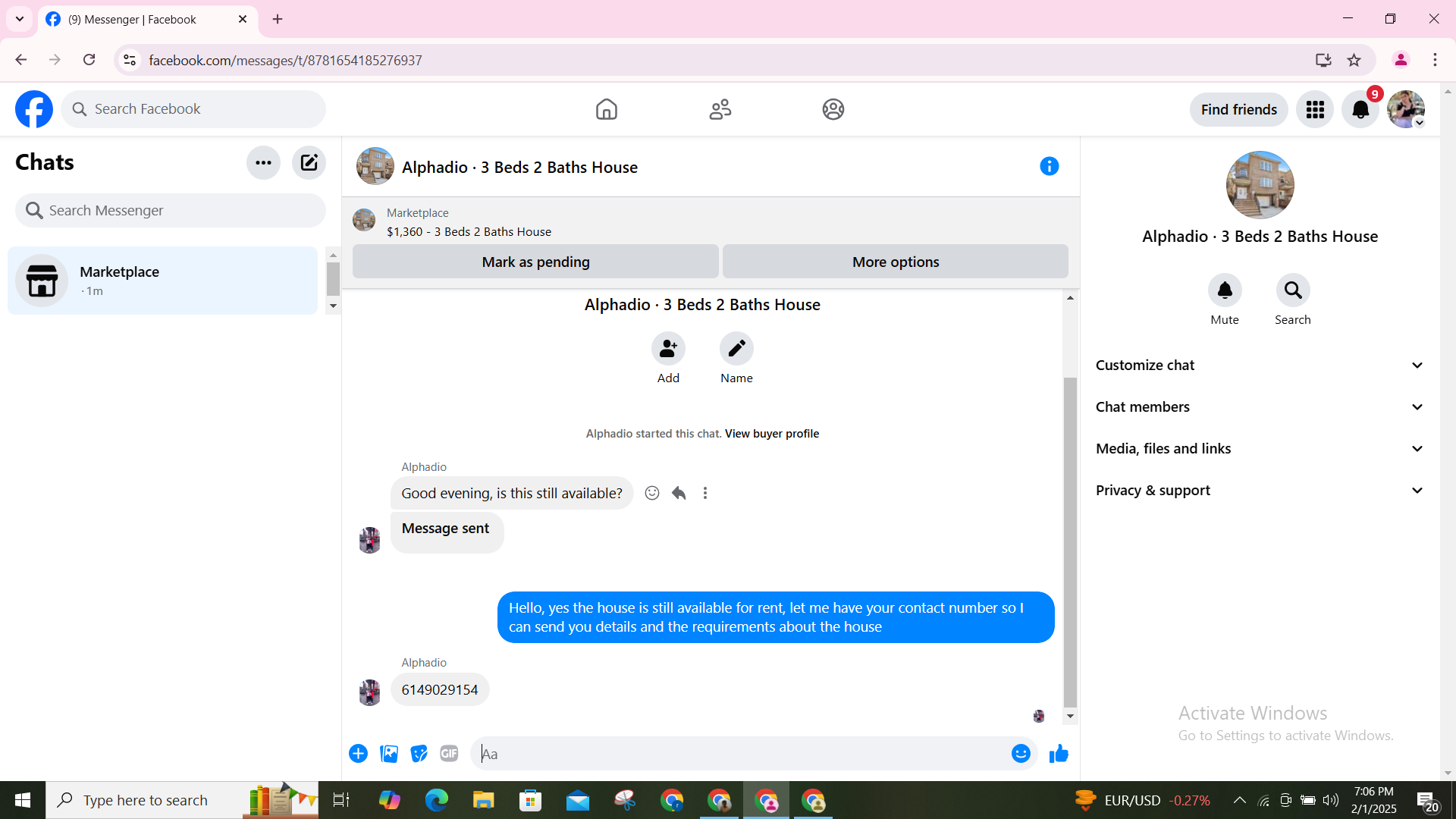
Task: Click the Search Messenger field
Action: click(171, 211)
